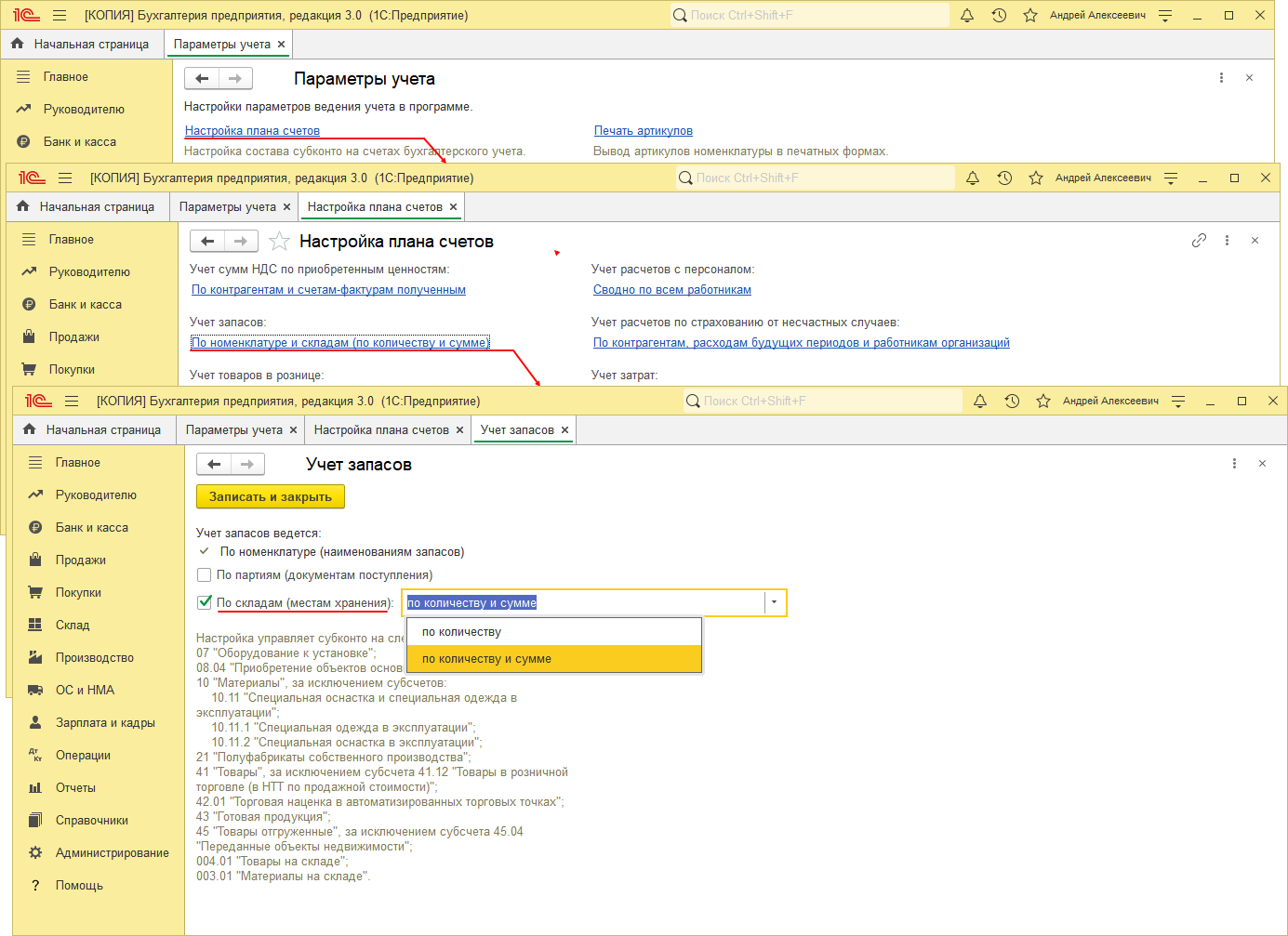Open service settings menu in Настройка плана счетов title bar
The width and height of the screenshot is (1288, 936).
coord(1171,178)
